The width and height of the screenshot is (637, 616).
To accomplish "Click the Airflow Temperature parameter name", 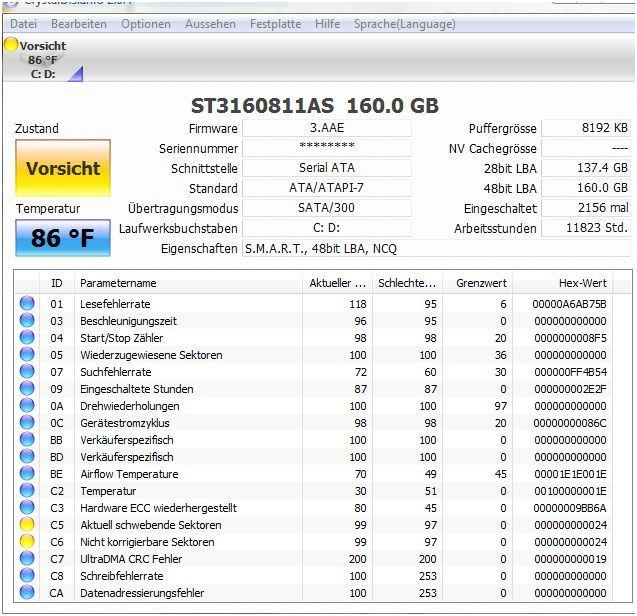I will click(129, 474).
